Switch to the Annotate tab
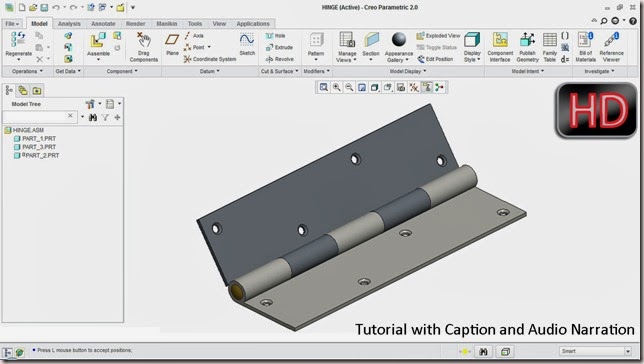 pyautogui.click(x=103, y=24)
